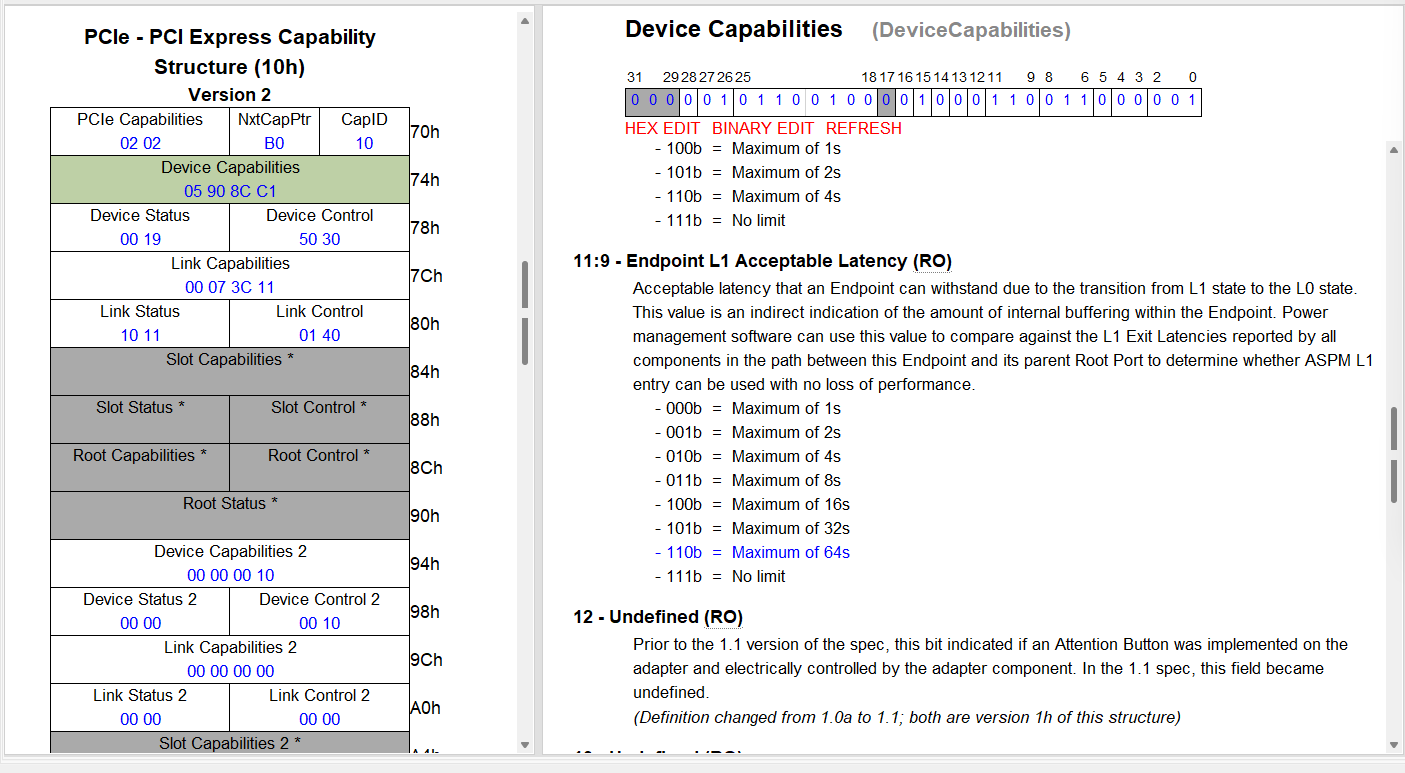Open the Link Control 2 register
1405x773 pixels.
tap(320, 707)
